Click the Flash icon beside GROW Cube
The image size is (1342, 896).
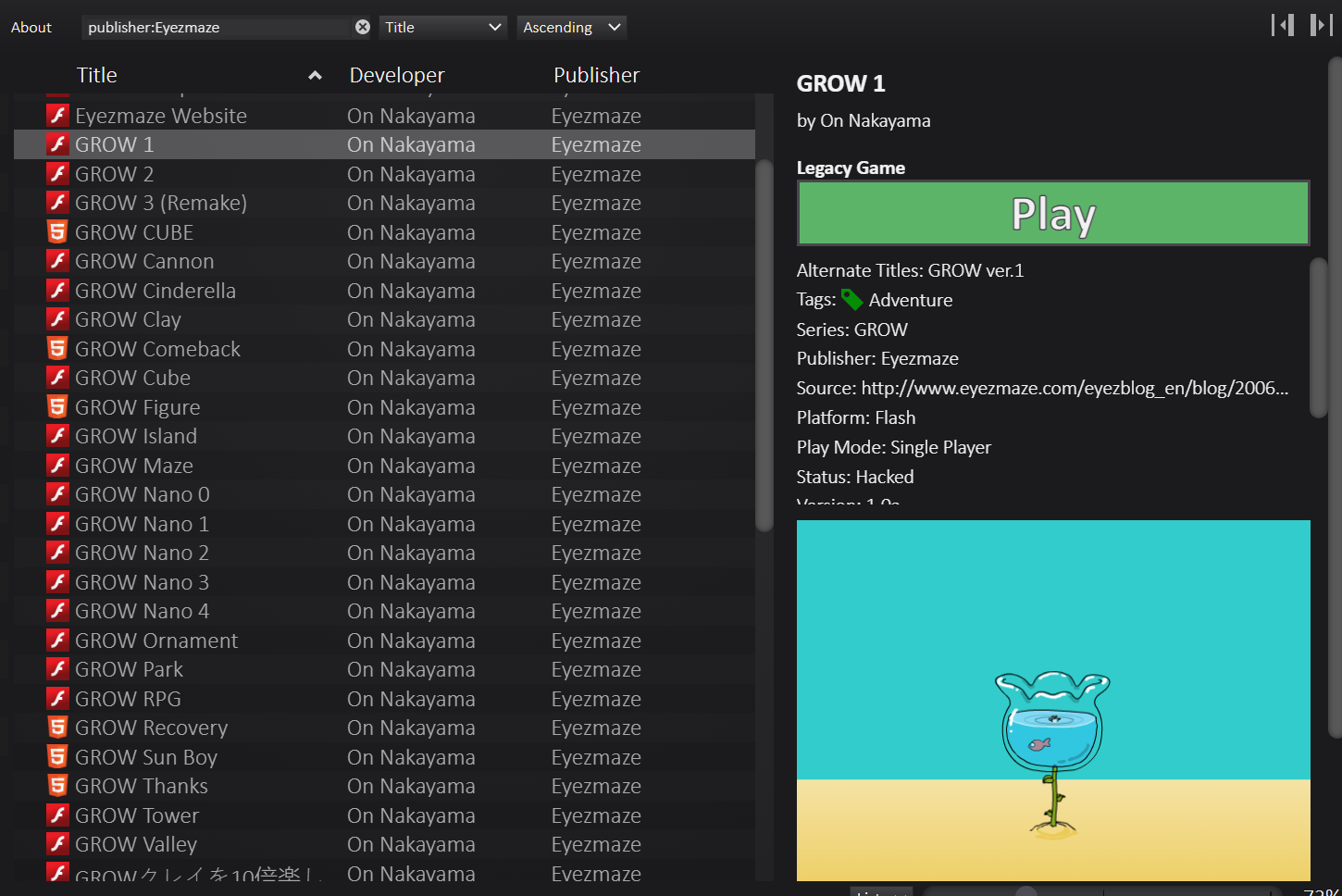point(57,378)
